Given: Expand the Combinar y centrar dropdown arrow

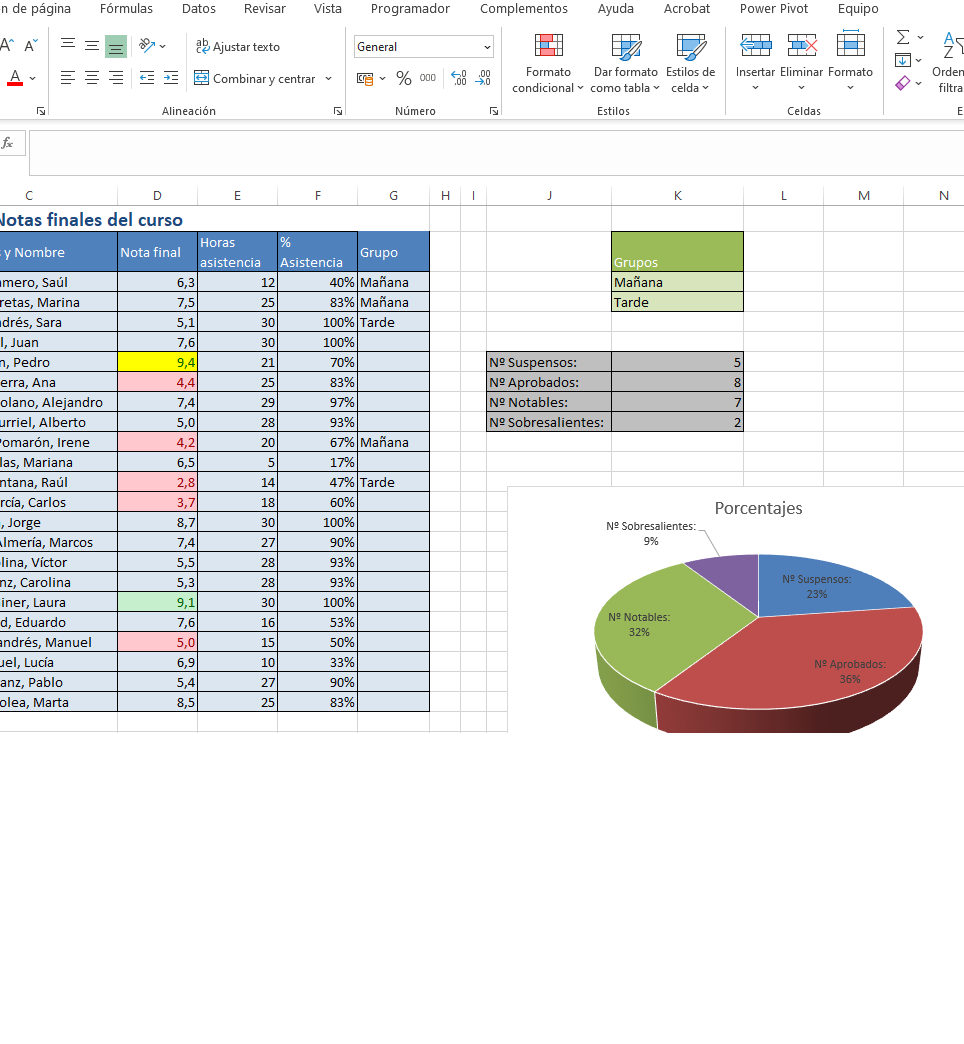Looking at the screenshot, I should click(328, 79).
